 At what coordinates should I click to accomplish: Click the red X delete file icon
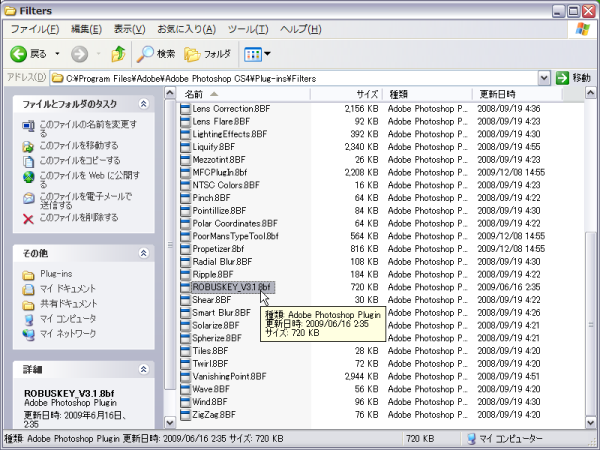point(28,219)
